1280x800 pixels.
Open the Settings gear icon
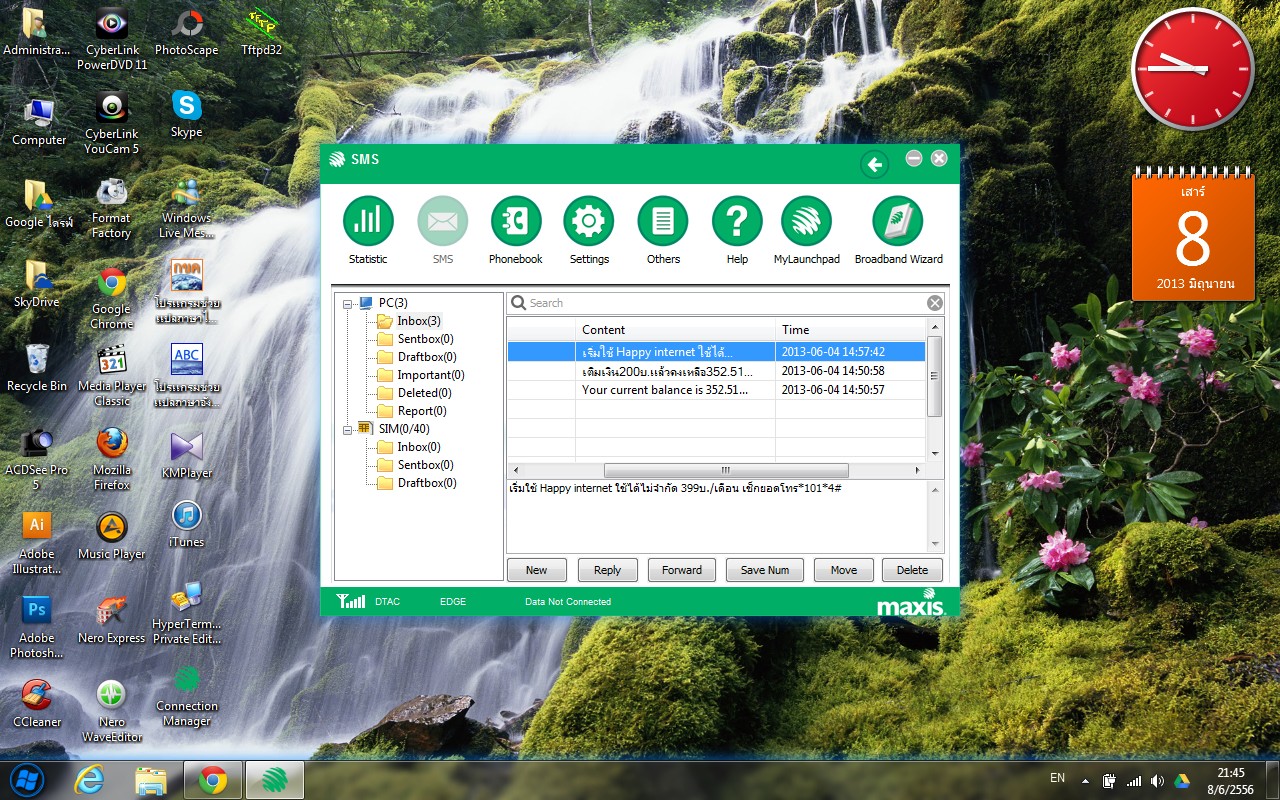589,221
